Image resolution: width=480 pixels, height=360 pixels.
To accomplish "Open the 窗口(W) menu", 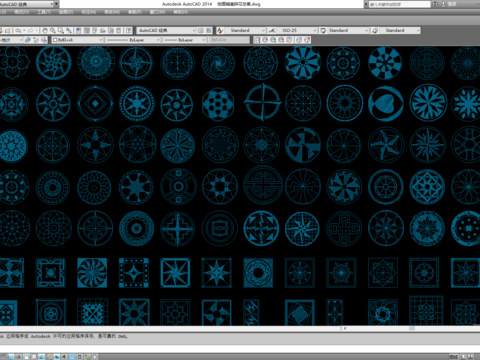I will (x=157, y=12).
